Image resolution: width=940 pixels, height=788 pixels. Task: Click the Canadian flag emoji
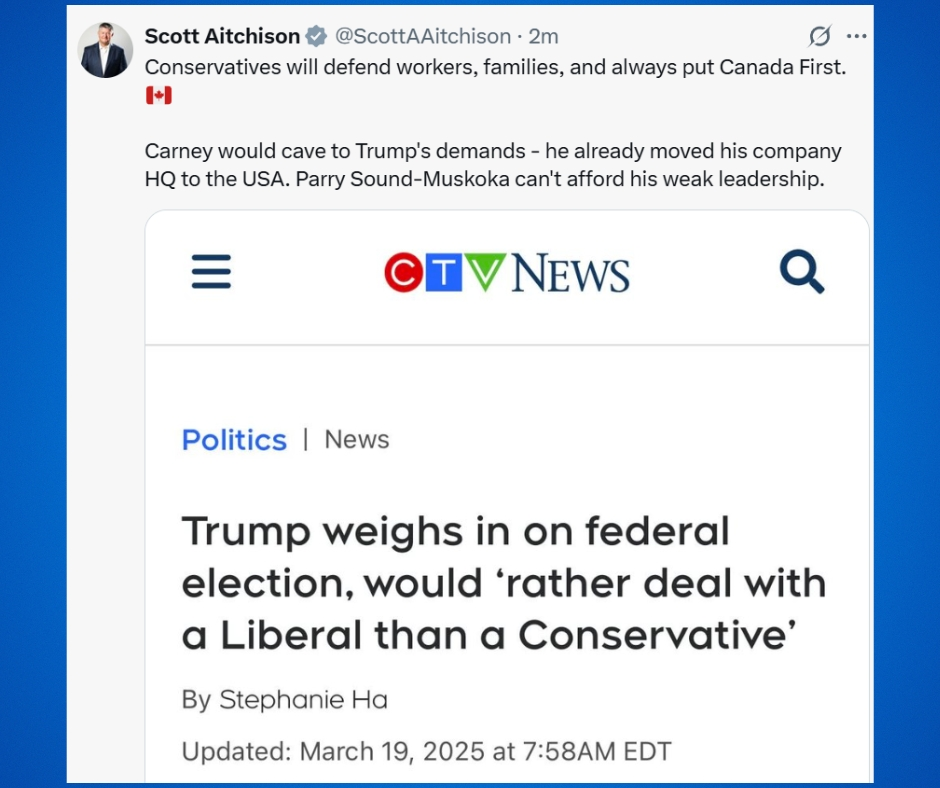(x=158, y=95)
